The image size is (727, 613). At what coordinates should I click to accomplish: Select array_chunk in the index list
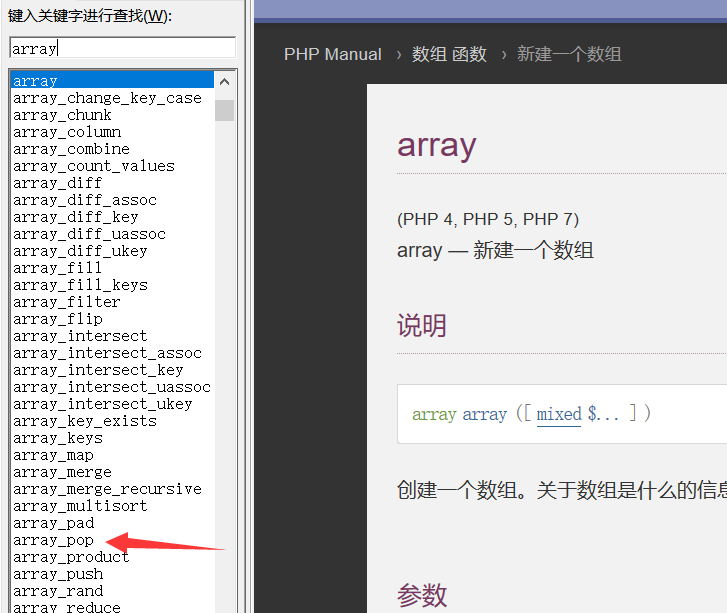click(62, 115)
